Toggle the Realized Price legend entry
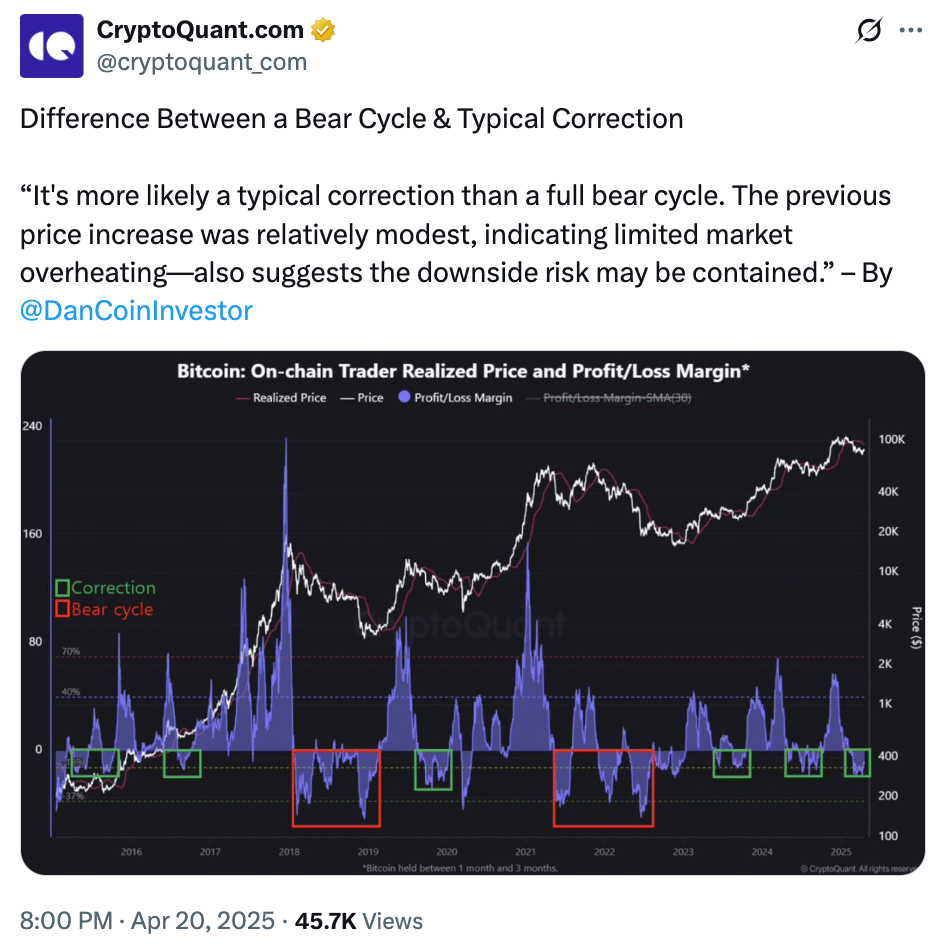 pyautogui.click(x=281, y=398)
